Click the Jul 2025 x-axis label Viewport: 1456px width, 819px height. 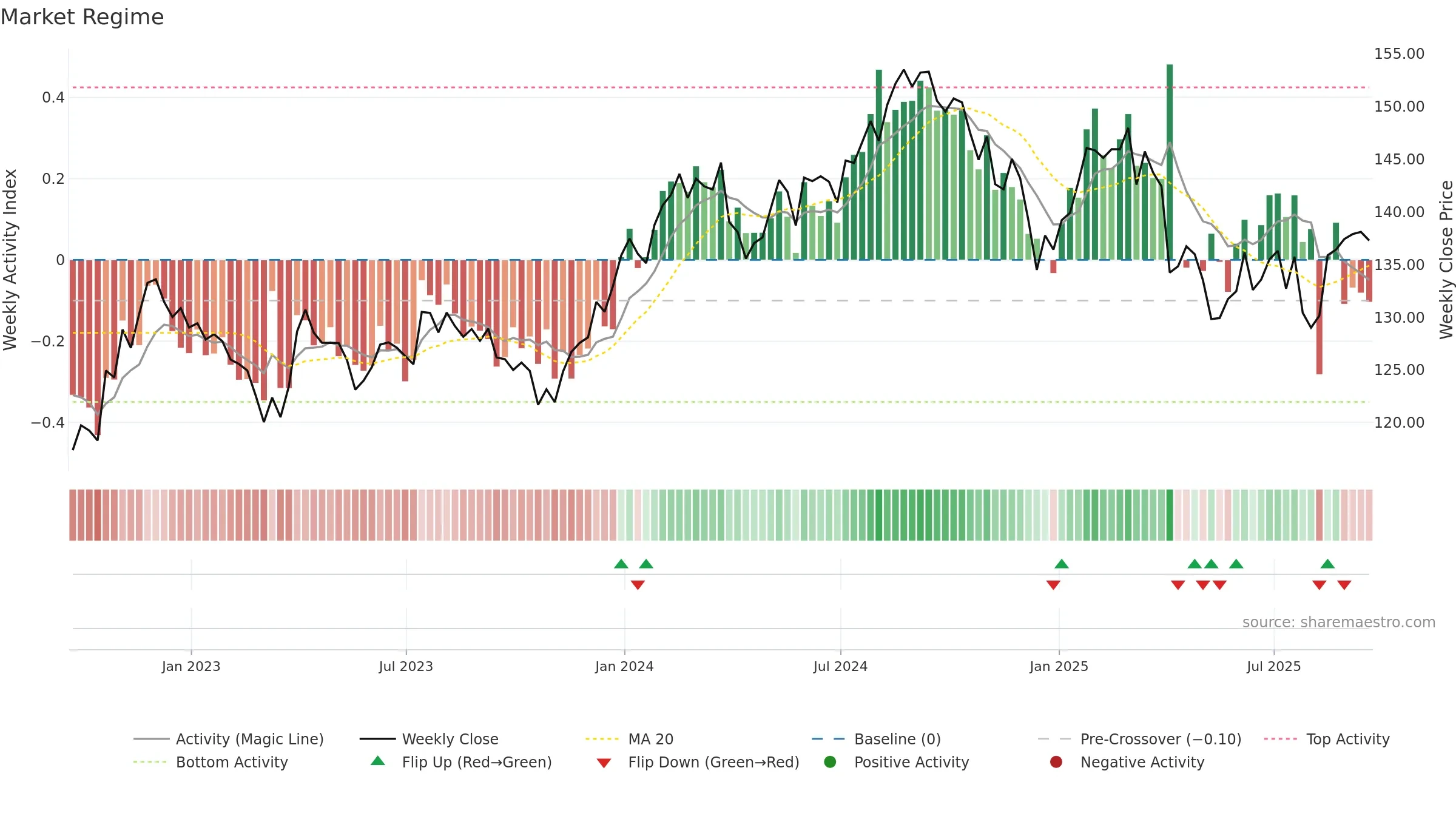pos(1274,667)
